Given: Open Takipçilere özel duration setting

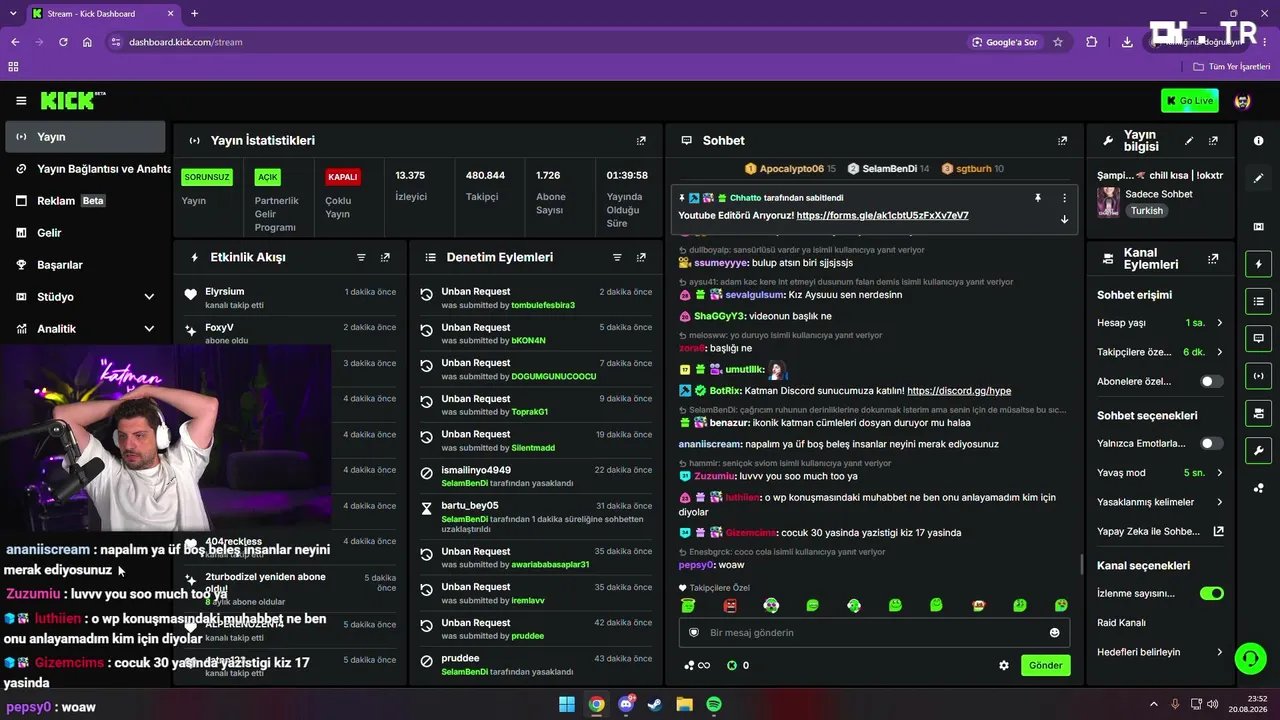Looking at the screenshot, I should [1160, 352].
